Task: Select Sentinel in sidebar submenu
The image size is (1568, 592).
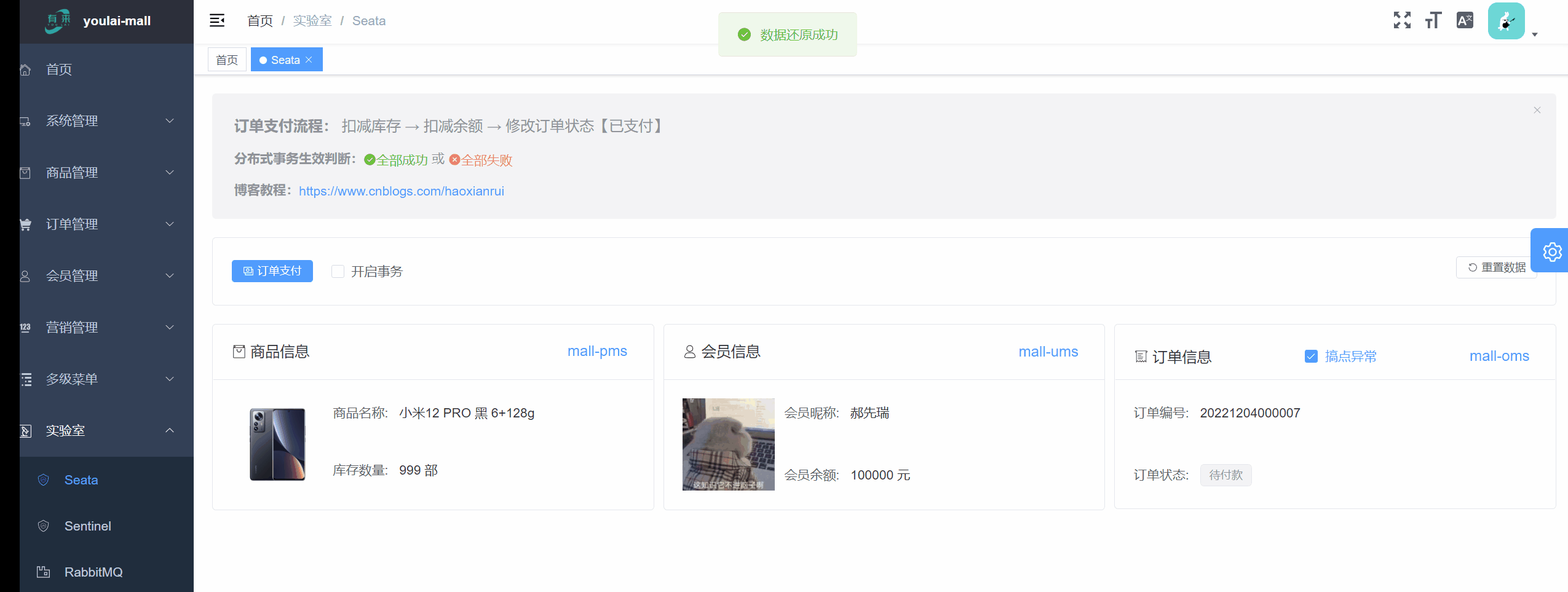Action: tap(106, 526)
